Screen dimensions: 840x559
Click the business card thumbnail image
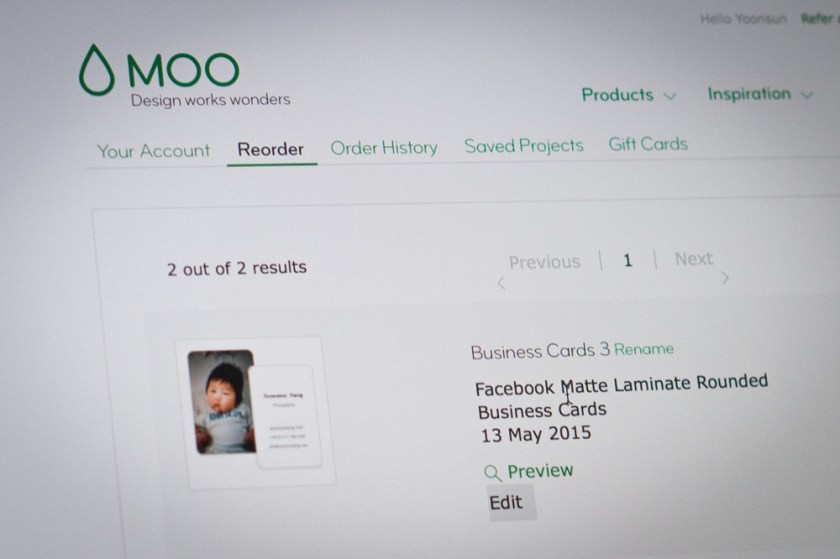256,411
